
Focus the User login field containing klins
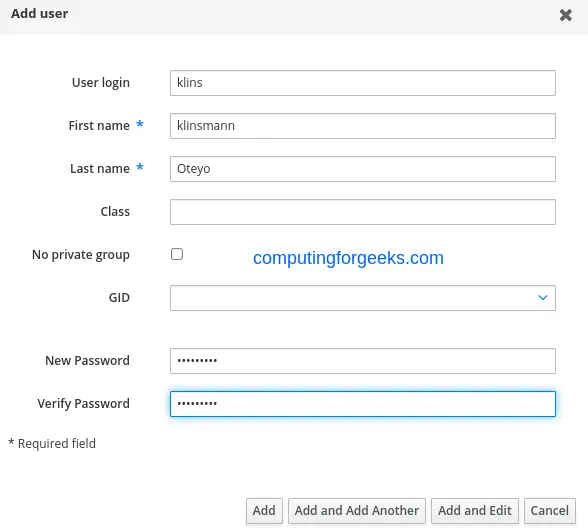363,83
